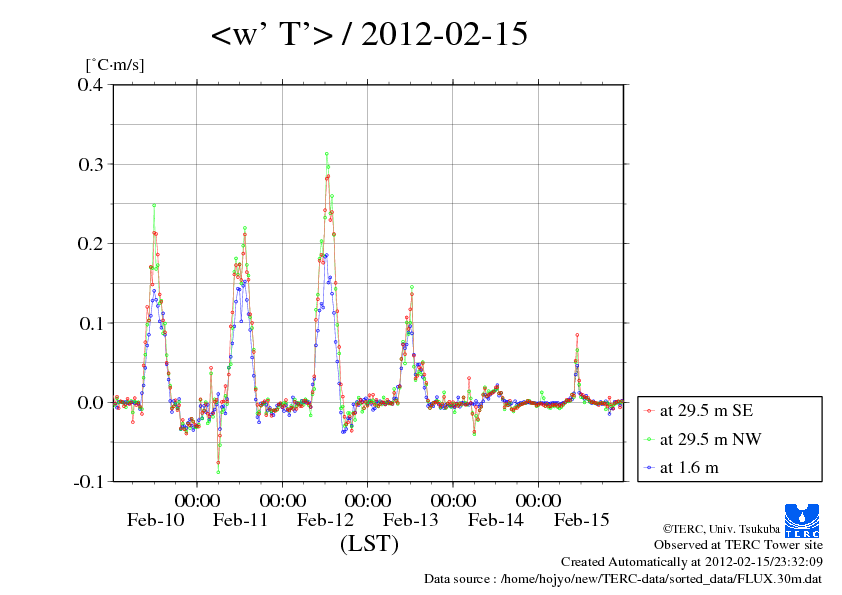This screenshot has width=842, height=595.
Task: Click the 00:00 tick label above Feb-12/Feb-13
Action: (368, 500)
